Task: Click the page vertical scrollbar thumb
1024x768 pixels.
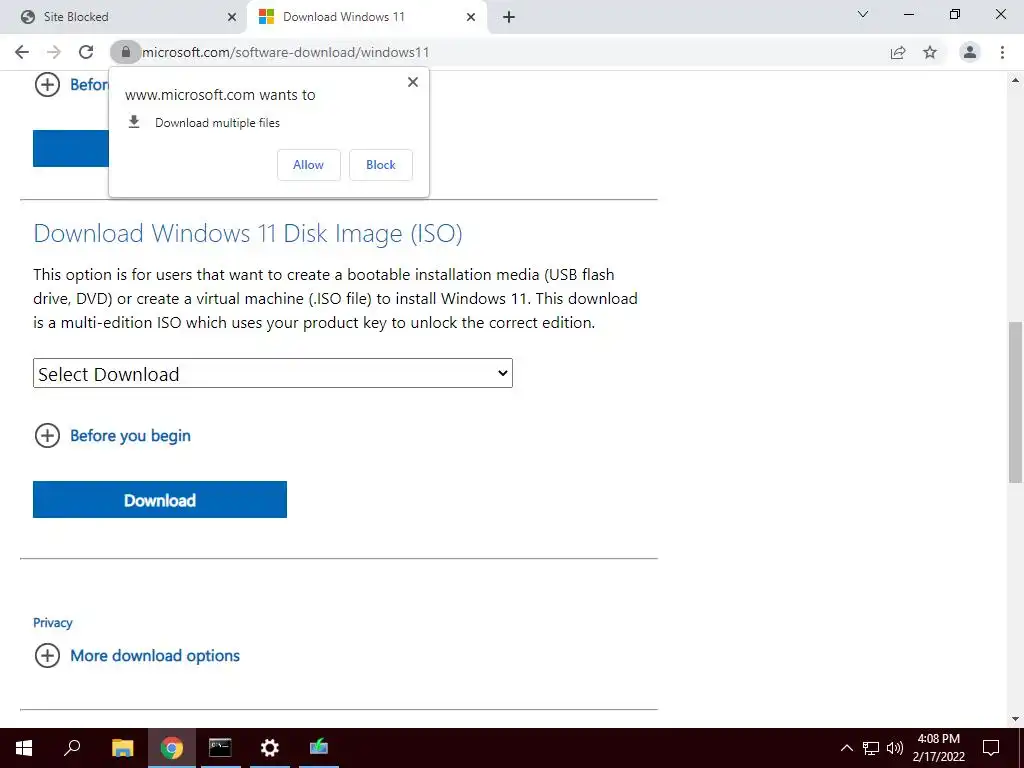Action: (1015, 402)
